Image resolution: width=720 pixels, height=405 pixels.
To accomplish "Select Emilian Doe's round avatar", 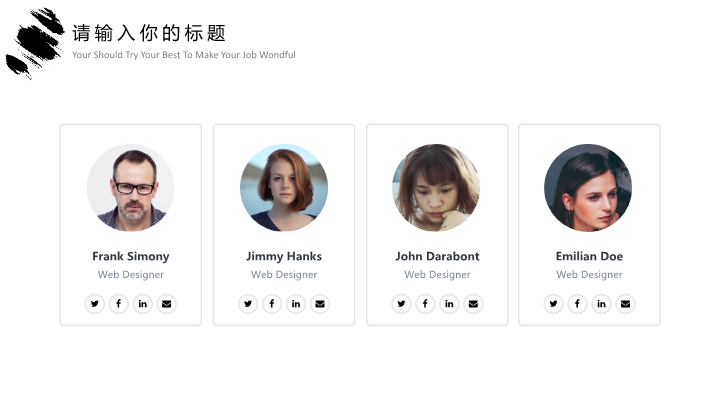I will pyautogui.click(x=588, y=188).
